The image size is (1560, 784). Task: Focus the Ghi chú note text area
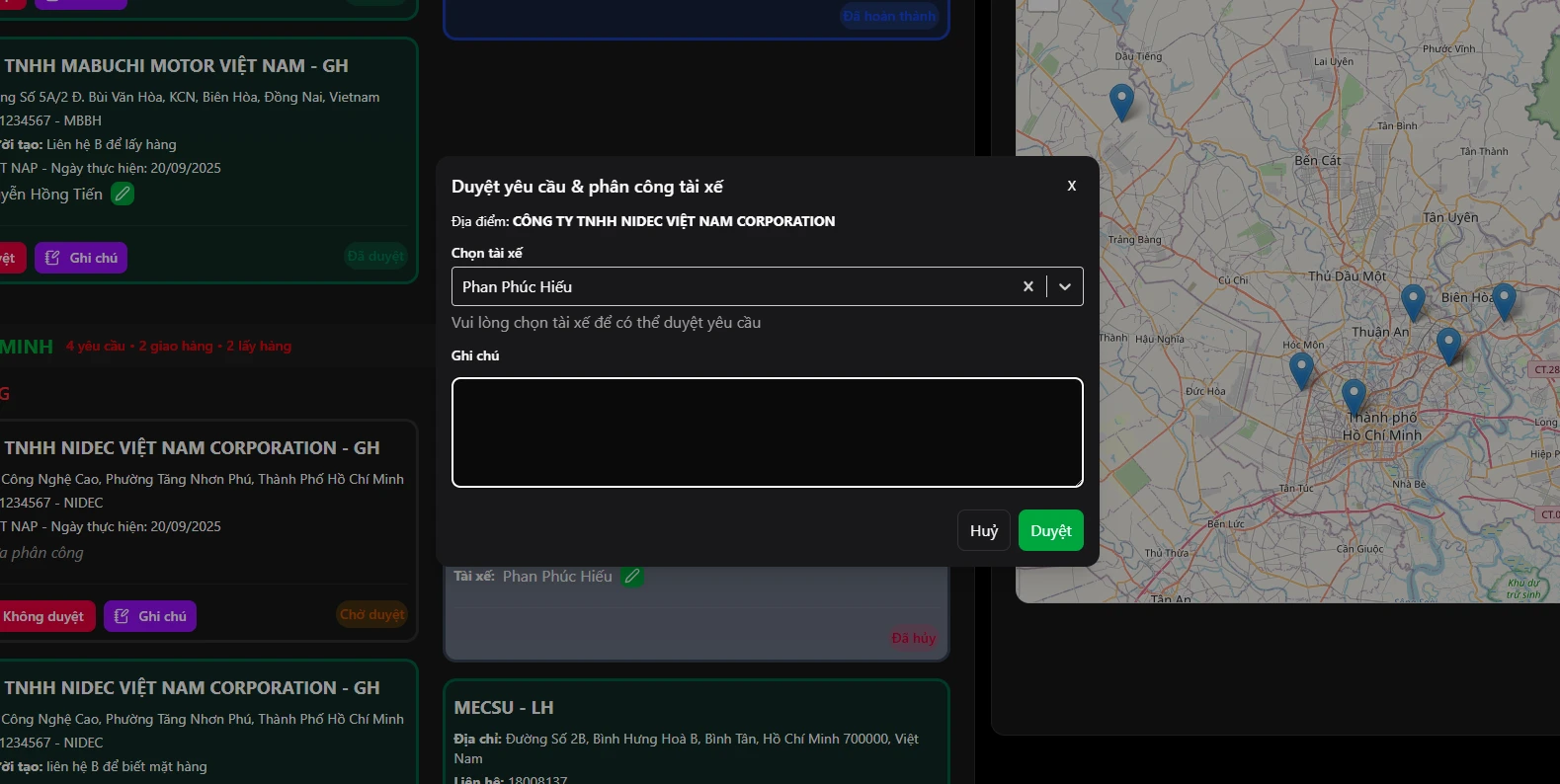[x=767, y=432]
